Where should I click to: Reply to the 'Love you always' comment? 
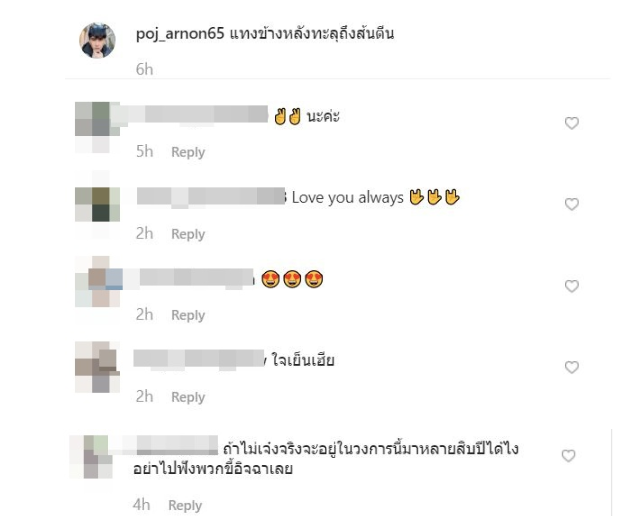[x=188, y=234]
